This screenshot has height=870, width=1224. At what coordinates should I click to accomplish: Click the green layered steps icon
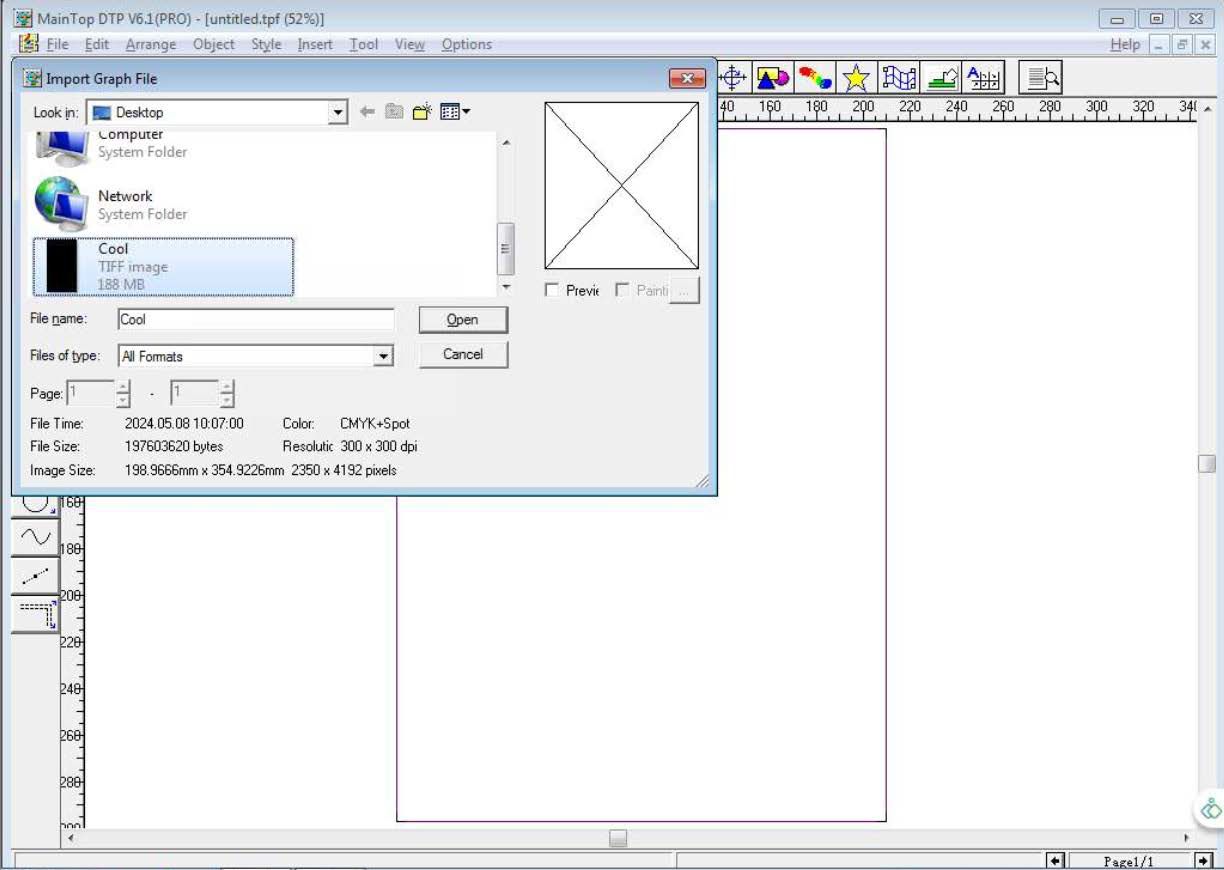(940, 78)
